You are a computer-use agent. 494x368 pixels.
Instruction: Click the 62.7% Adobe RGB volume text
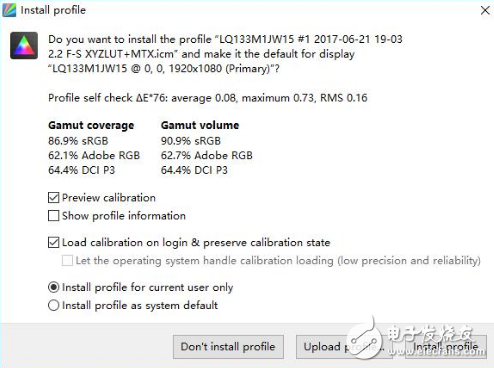pyautogui.click(x=207, y=155)
